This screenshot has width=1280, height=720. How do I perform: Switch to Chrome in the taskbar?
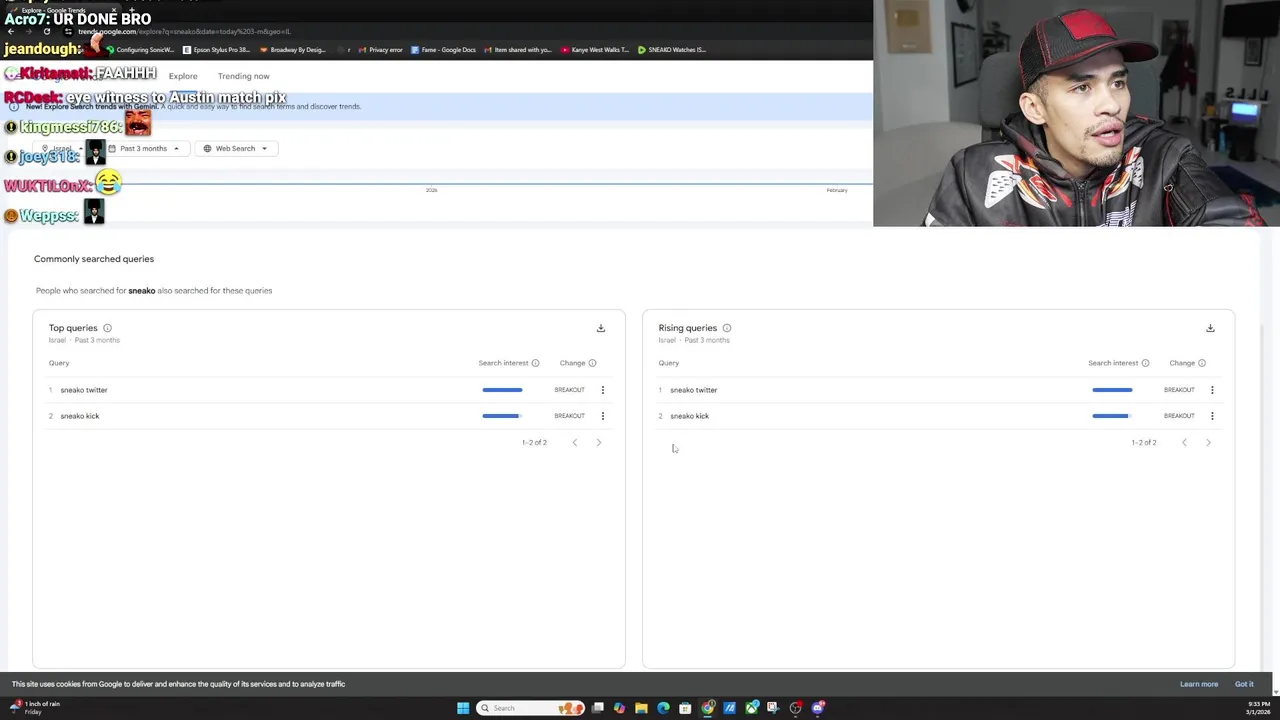[x=707, y=708]
